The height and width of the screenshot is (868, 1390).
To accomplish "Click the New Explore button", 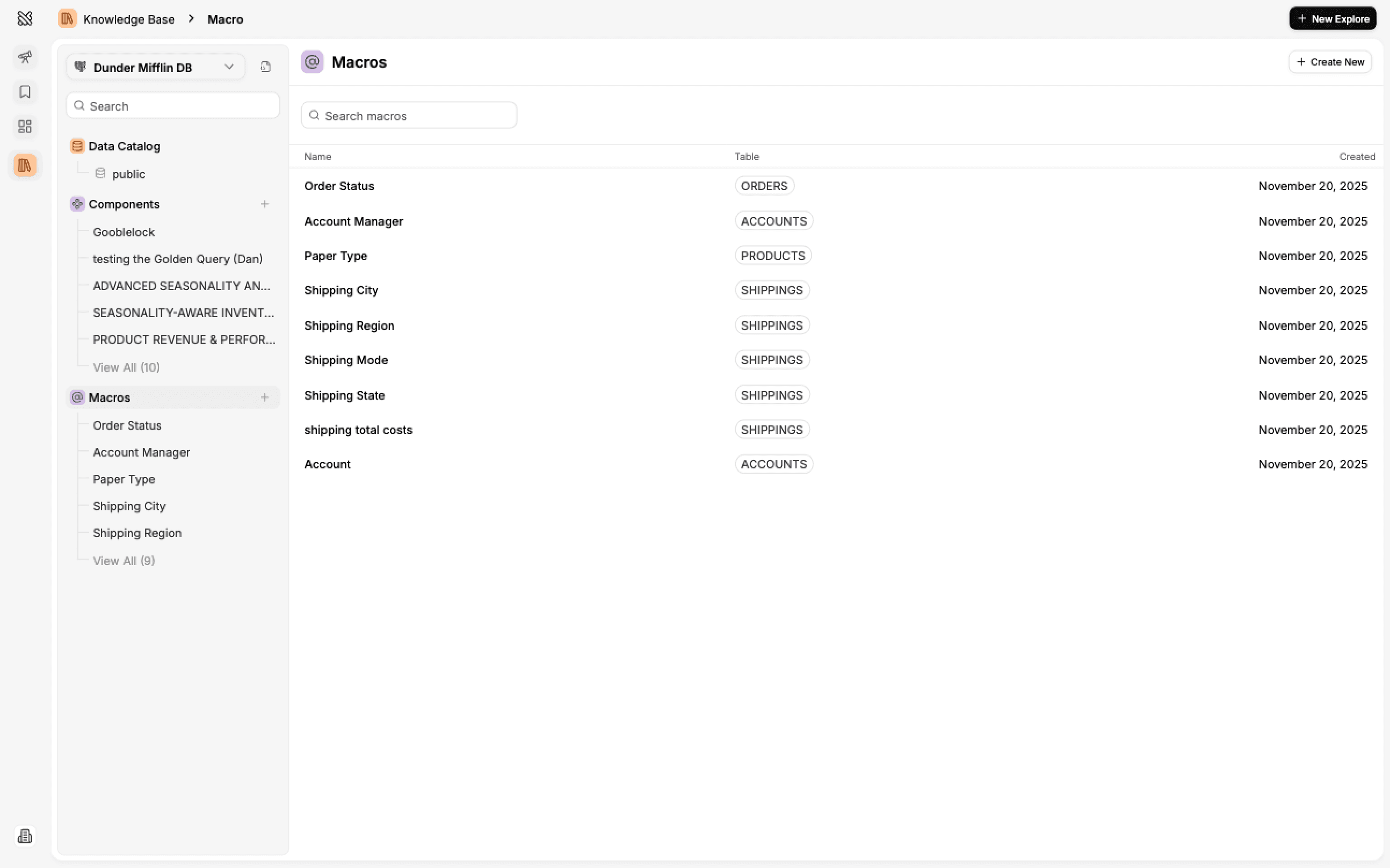I will [x=1333, y=18].
